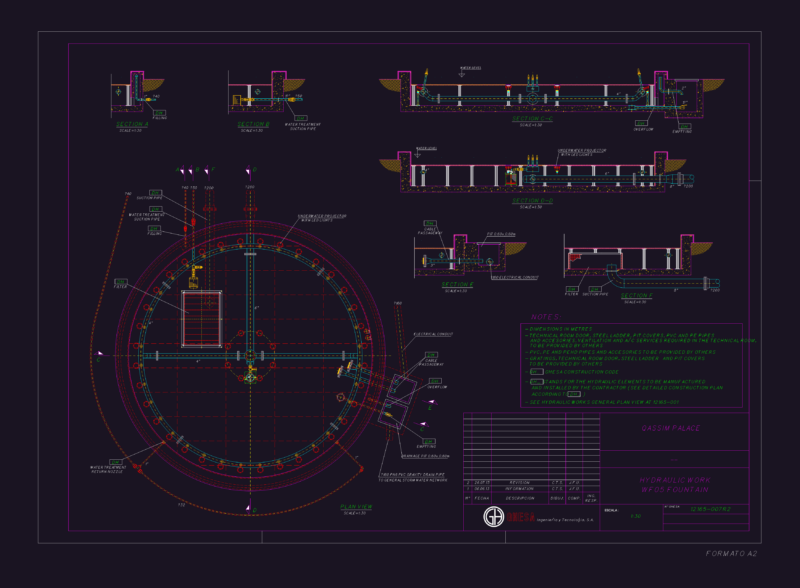Click the SECTION C-C title label
Image resolution: width=800 pixels, height=588 pixels.
tap(532, 118)
